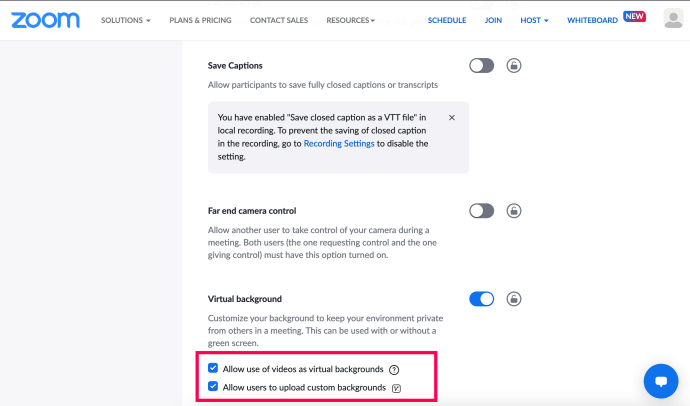The width and height of the screenshot is (690, 406).
Task: Click the lock icon beside Virtual background
Action: tap(514, 299)
